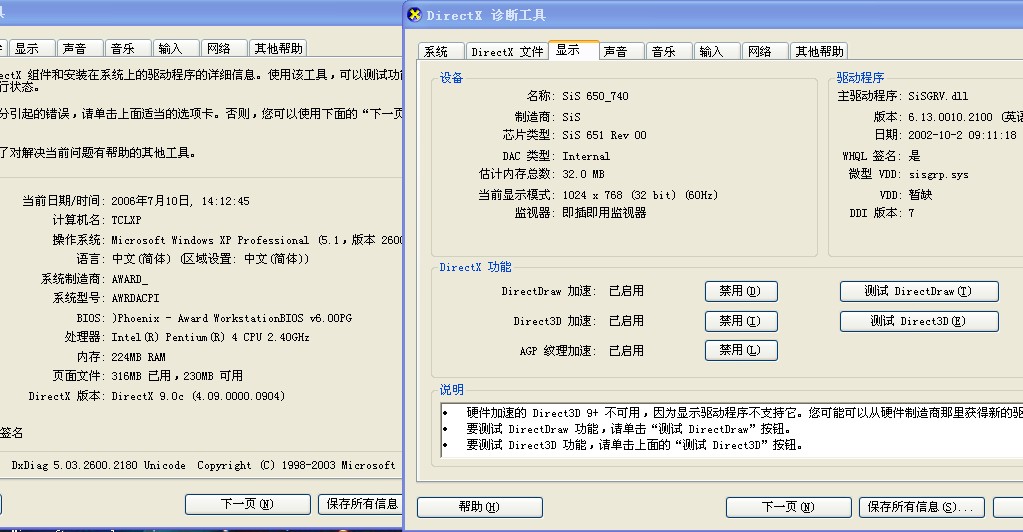Click DirectX 9.0c version text

pyautogui.click(x=198, y=396)
